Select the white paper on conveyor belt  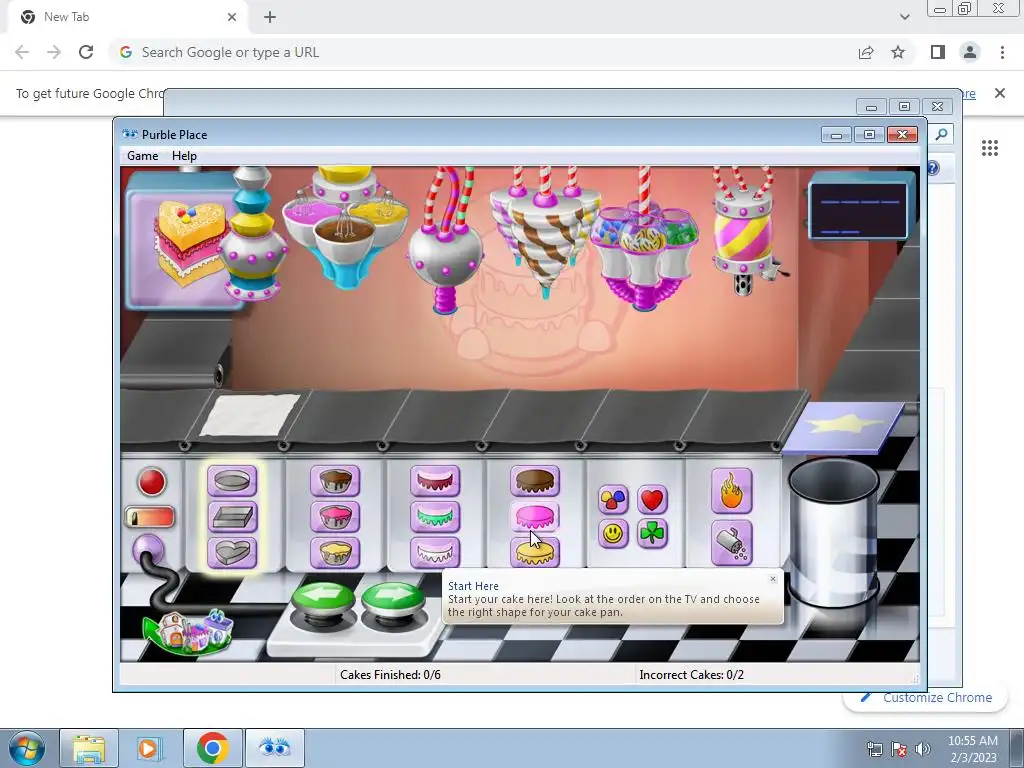pyautogui.click(x=250, y=414)
